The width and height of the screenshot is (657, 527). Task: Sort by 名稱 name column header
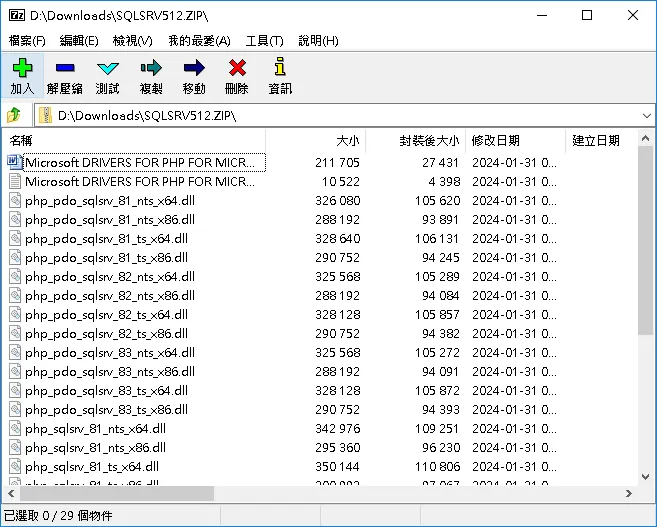(x=134, y=141)
